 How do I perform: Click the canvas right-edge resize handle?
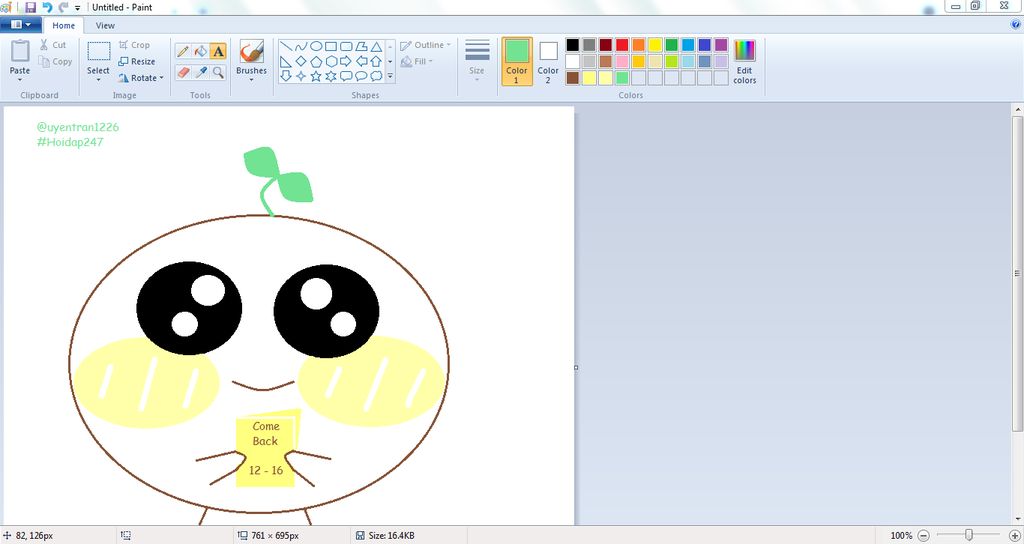pyautogui.click(x=576, y=368)
